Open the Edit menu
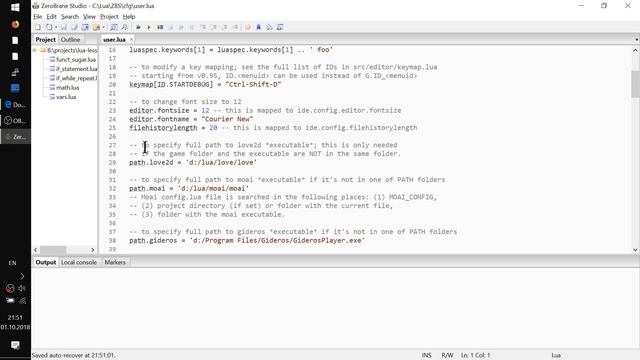 [x=51, y=17]
